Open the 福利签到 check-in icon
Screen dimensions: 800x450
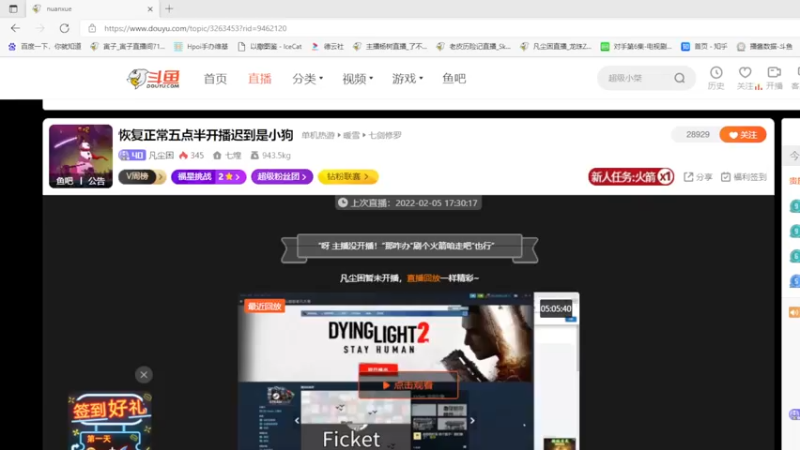pyautogui.click(x=743, y=177)
